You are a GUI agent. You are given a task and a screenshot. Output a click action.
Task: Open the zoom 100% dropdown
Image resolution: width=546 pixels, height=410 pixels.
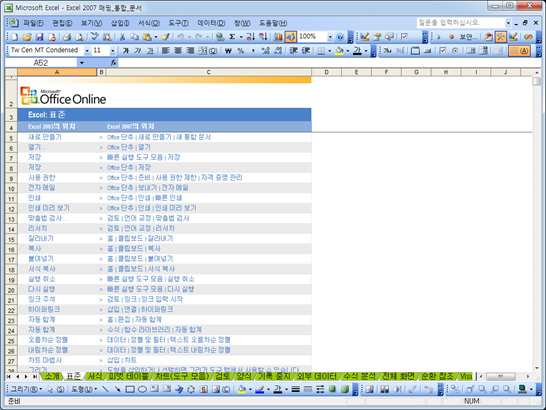point(330,37)
